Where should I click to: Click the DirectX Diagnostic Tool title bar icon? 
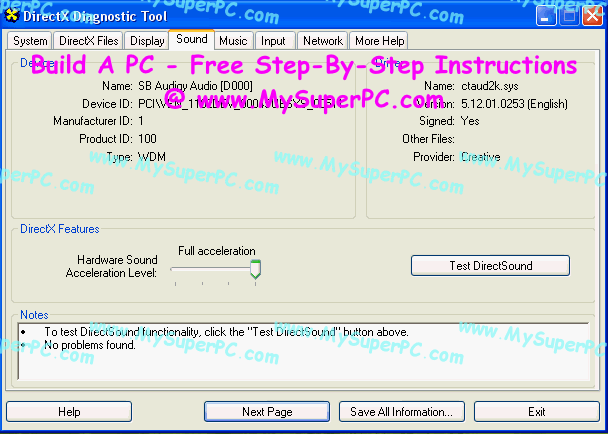13,16
